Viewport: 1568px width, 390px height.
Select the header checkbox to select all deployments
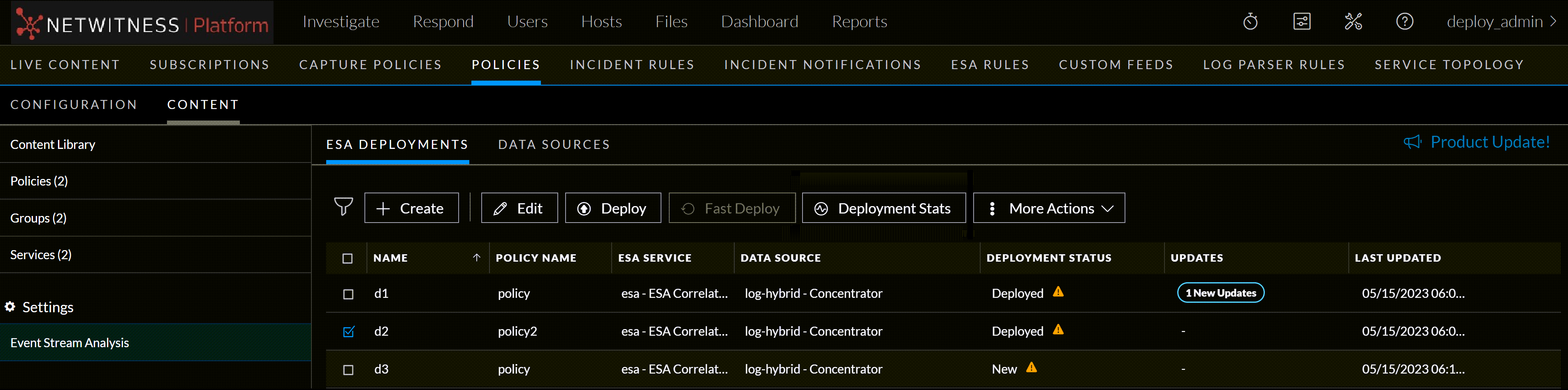pos(348,258)
